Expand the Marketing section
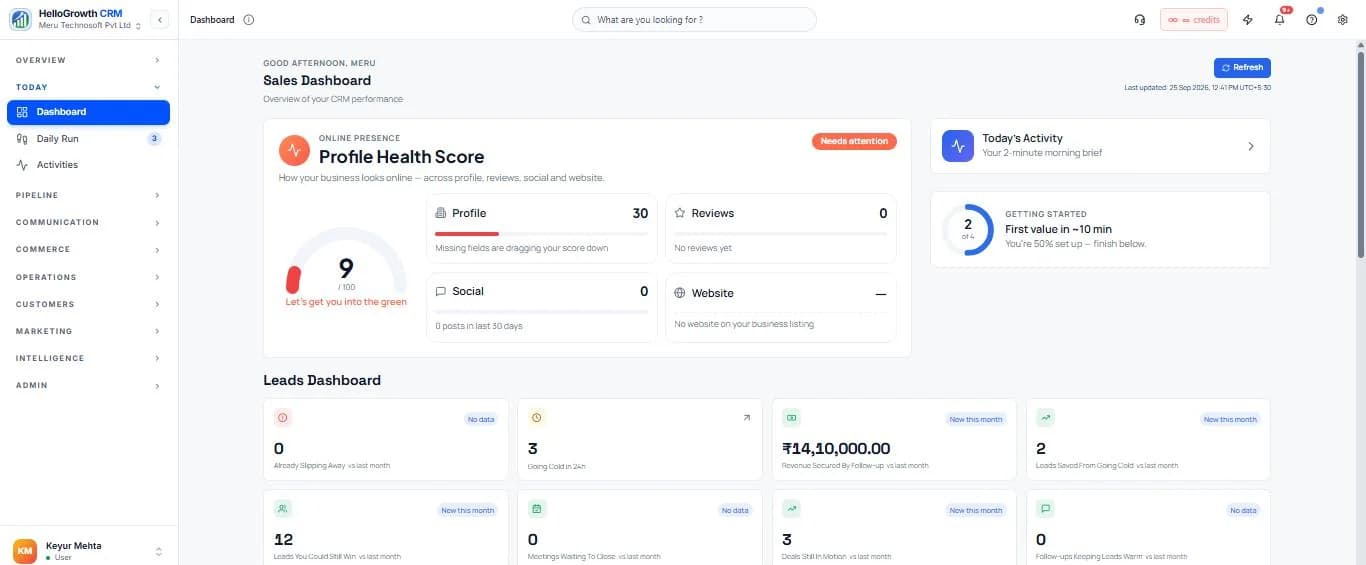Viewport: 1366px width, 565px height. pyautogui.click(x=88, y=331)
